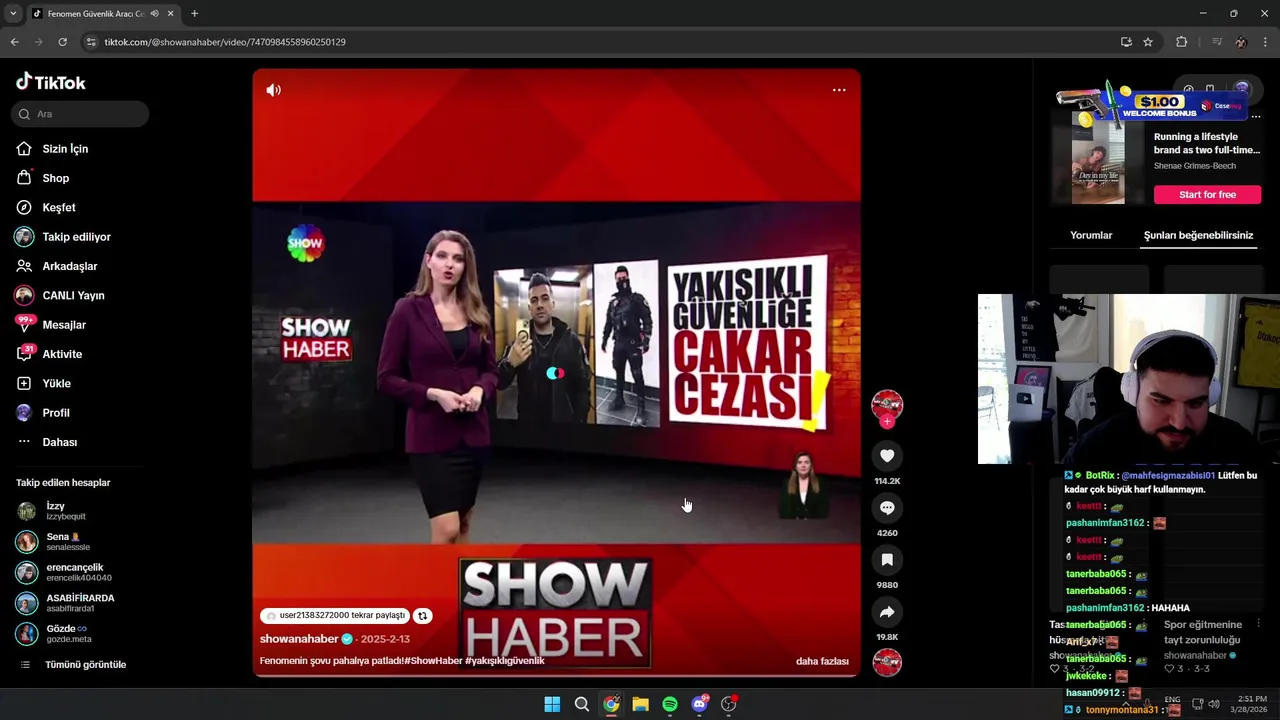
Task: Bookmark this page with star icon
Action: pyautogui.click(x=1148, y=42)
